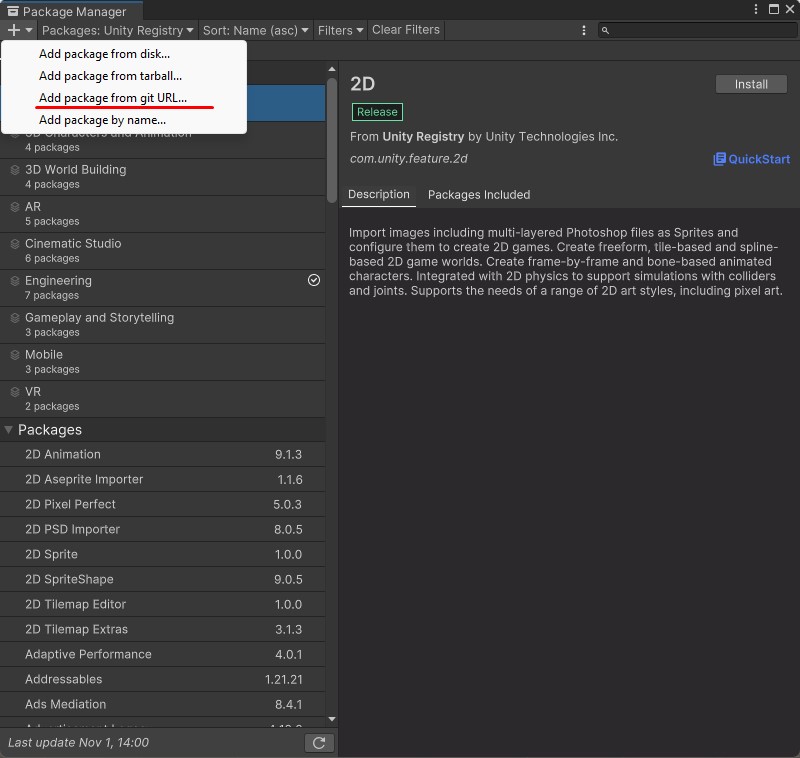Select the 2D Pixel Perfect package

[x=162, y=504]
